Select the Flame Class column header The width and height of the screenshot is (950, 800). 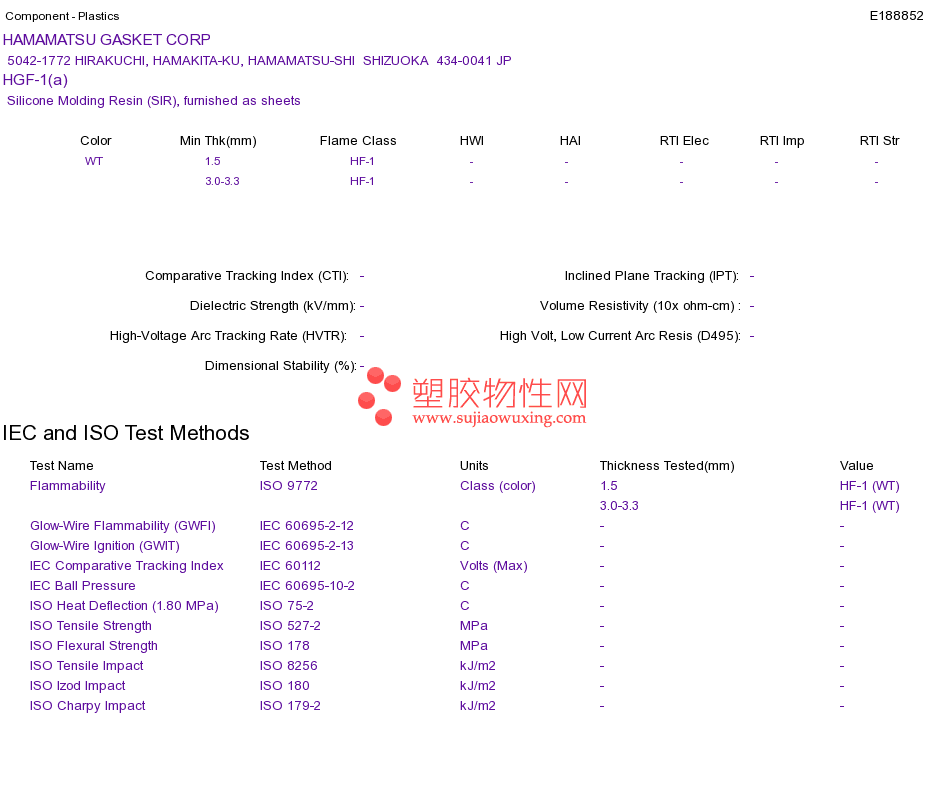[x=358, y=141]
